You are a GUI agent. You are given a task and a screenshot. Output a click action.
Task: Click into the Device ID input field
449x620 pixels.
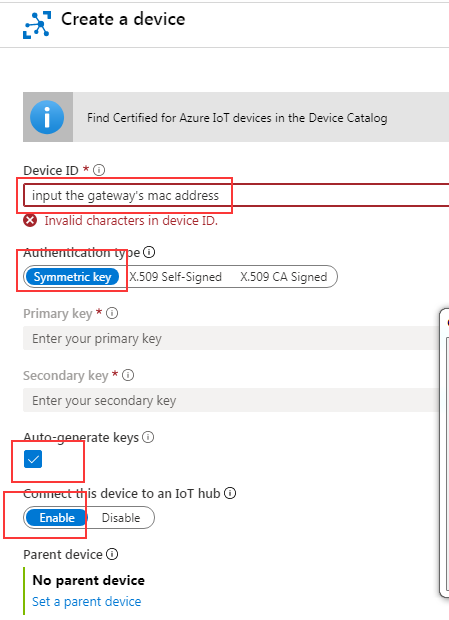236,195
